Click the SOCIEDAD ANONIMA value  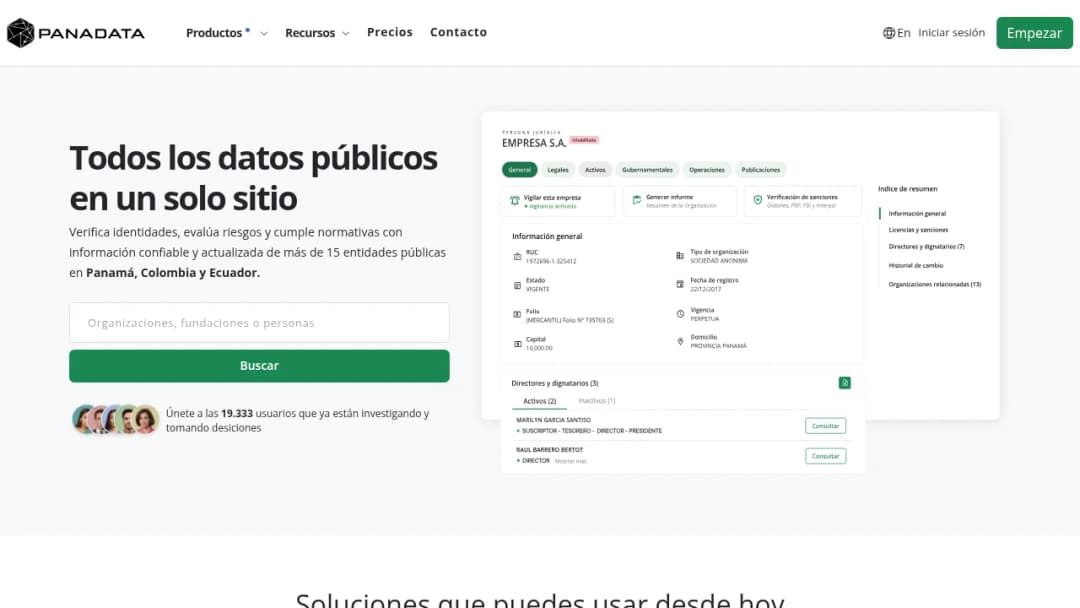(x=718, y=261)
